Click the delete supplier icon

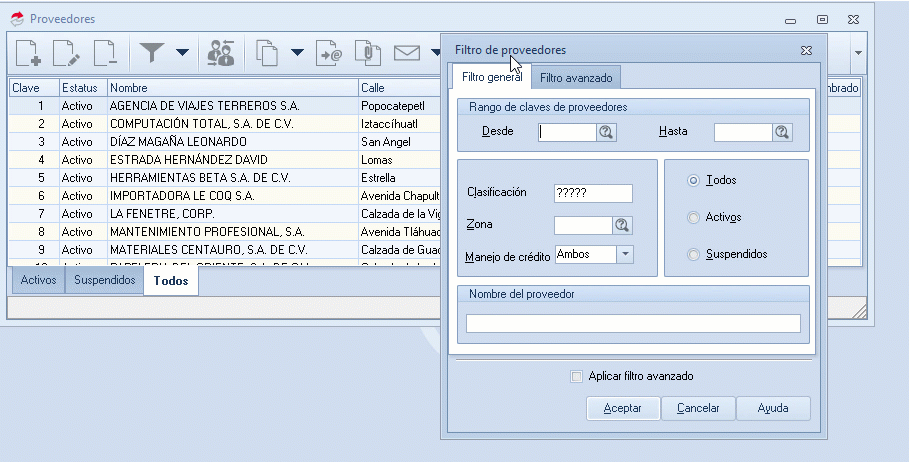click(x=105, y=53)
